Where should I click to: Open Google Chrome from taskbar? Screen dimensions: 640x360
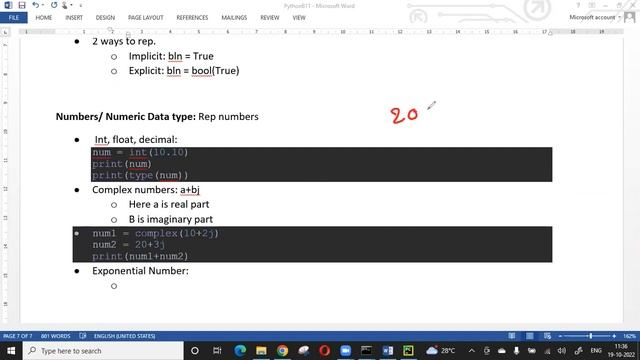282,351
